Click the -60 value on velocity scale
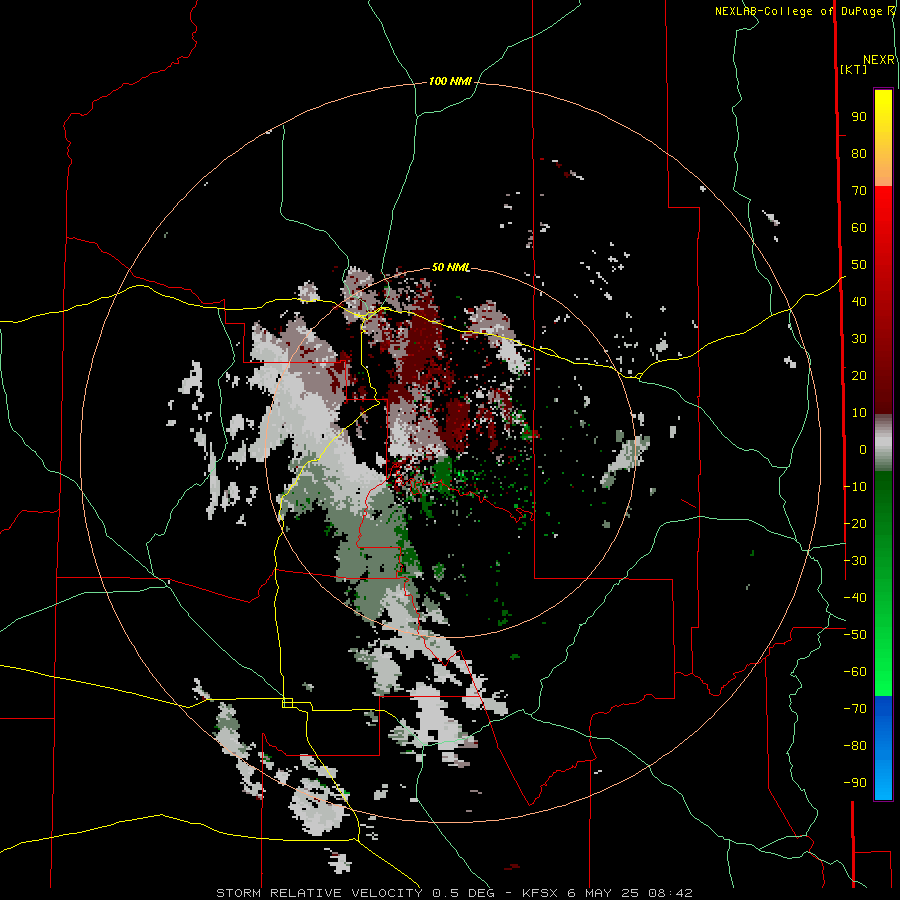 [855, 672]
